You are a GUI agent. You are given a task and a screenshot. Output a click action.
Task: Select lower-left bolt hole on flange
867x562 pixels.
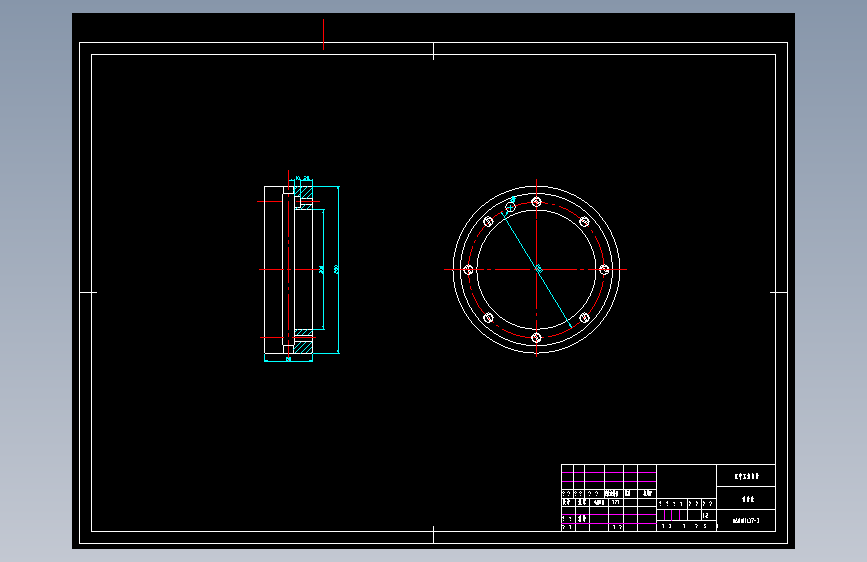point(488,318)
